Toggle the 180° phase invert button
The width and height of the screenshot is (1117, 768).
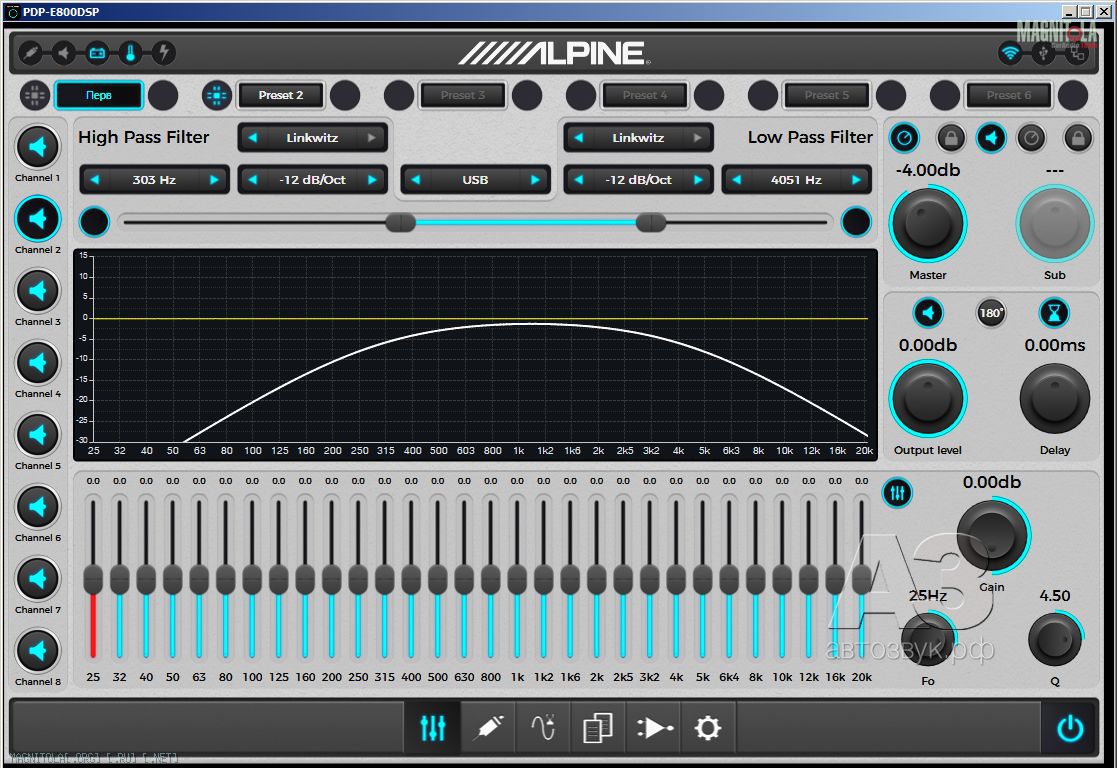tap(991, 313)
